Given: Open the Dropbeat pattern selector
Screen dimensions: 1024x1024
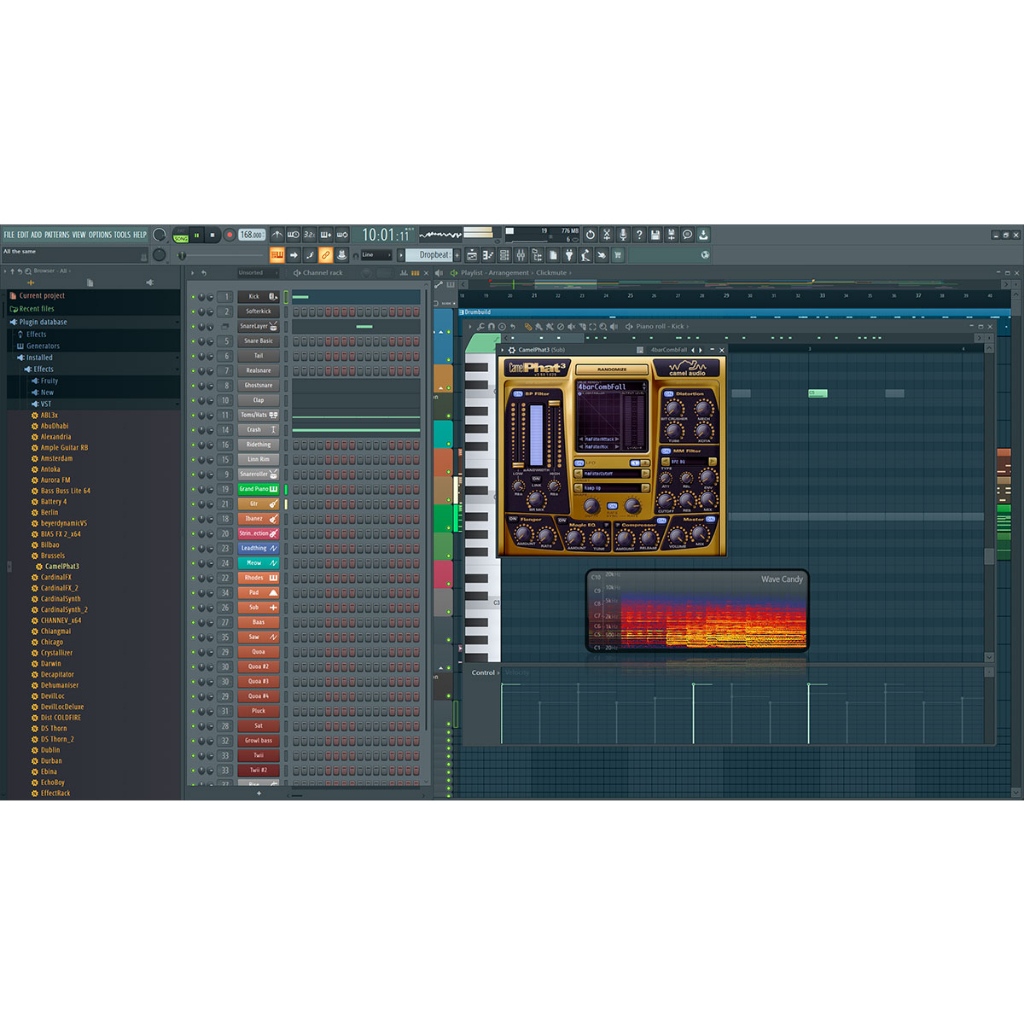Looking at the screenshot, I should 429,255.
